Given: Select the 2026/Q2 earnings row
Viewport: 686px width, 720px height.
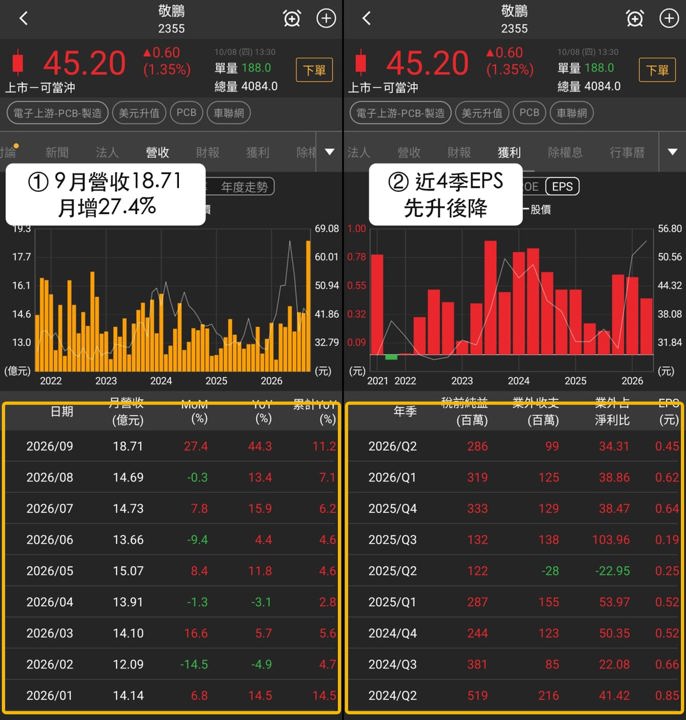Looking at the screenshot, I should [x=514, y=446].
